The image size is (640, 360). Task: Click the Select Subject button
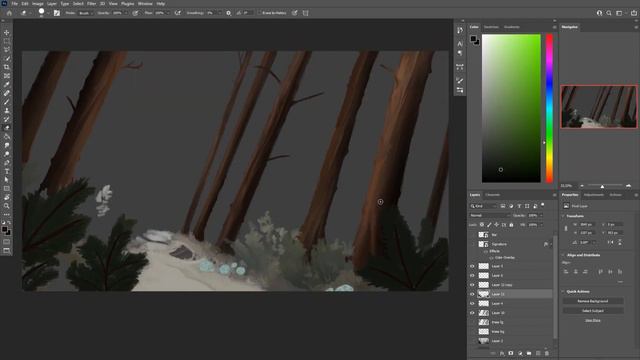coord(593,311)
